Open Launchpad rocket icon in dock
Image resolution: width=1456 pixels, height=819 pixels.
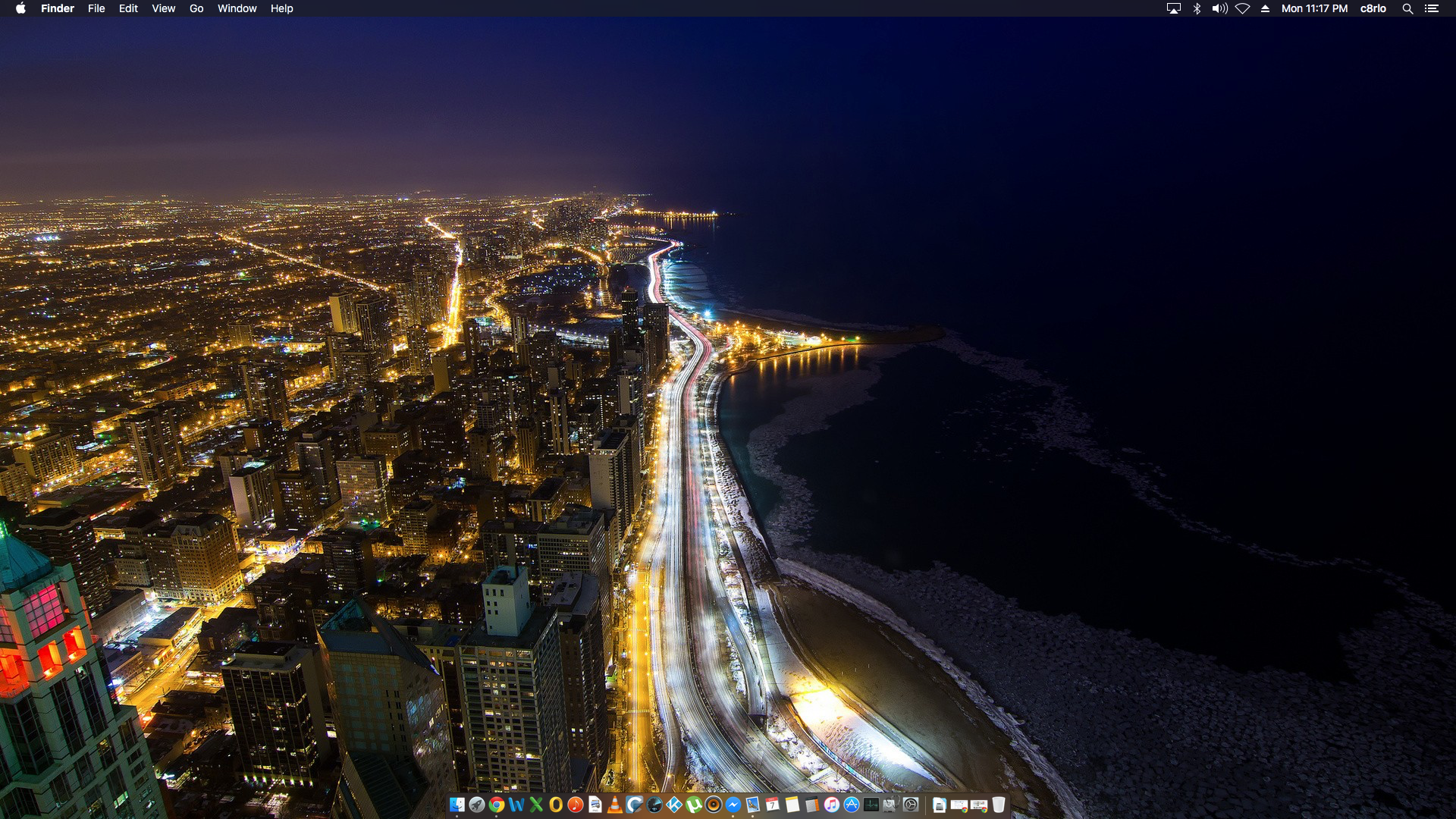[477, 805]
